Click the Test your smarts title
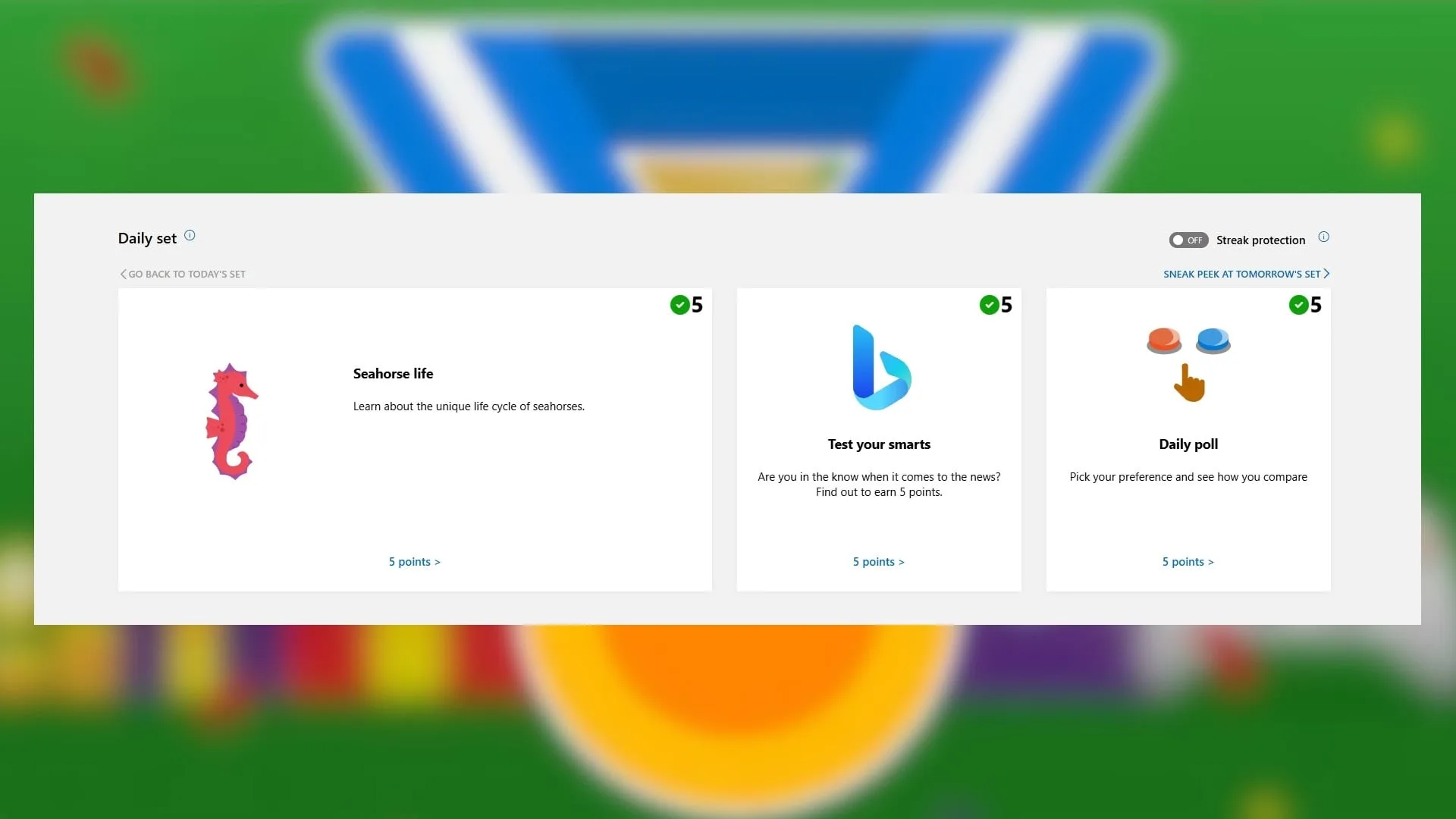This screenshot has height=819, width=1456. click(x=879, y=444)
